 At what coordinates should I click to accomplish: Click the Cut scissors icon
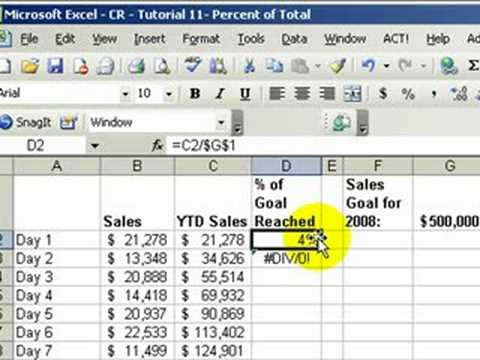pyautogui.click(x=249, y=66)
